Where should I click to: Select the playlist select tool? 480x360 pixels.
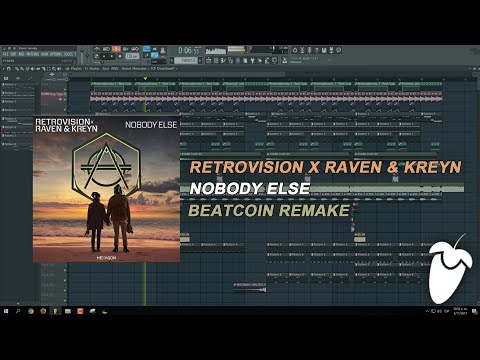click(x=49, y=69)
